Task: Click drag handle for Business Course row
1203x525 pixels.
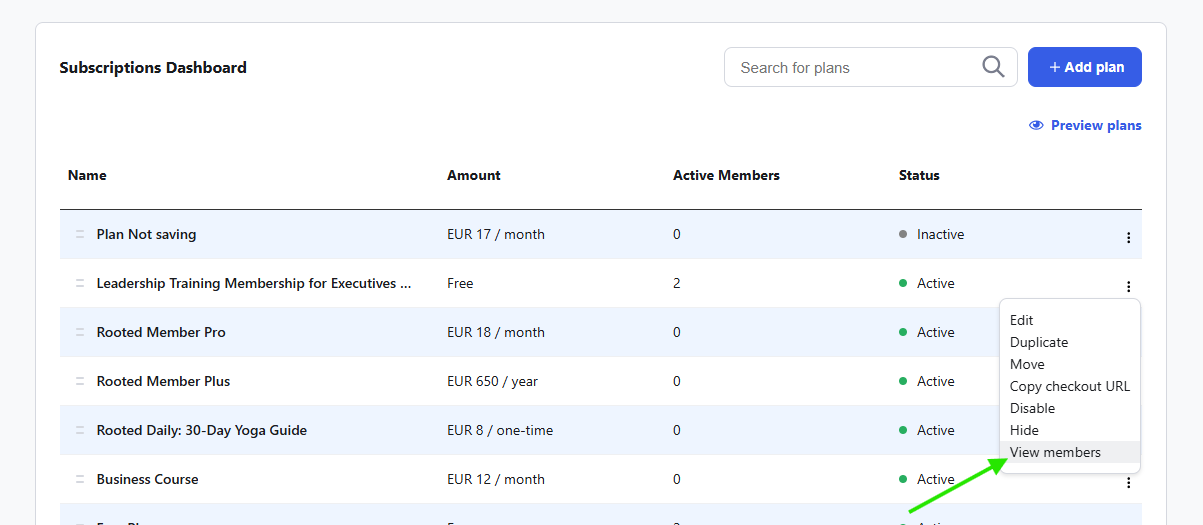Action: pos(80,479)
